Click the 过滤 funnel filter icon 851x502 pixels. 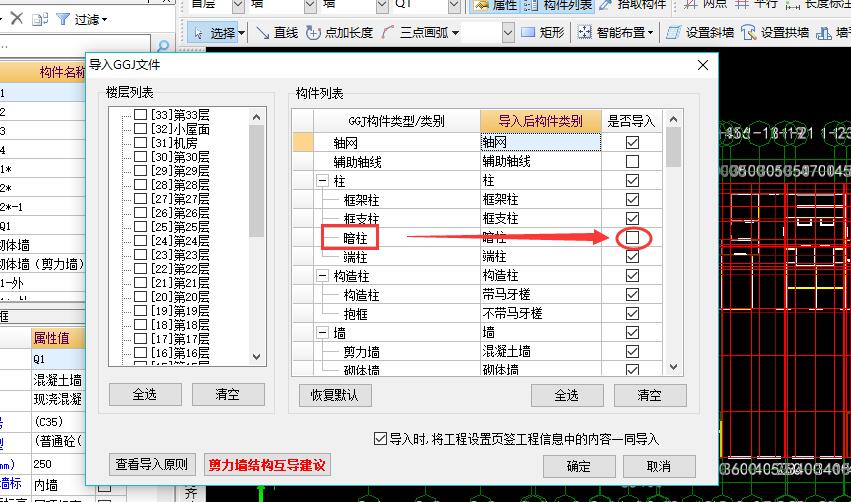(x=63, y=20)
